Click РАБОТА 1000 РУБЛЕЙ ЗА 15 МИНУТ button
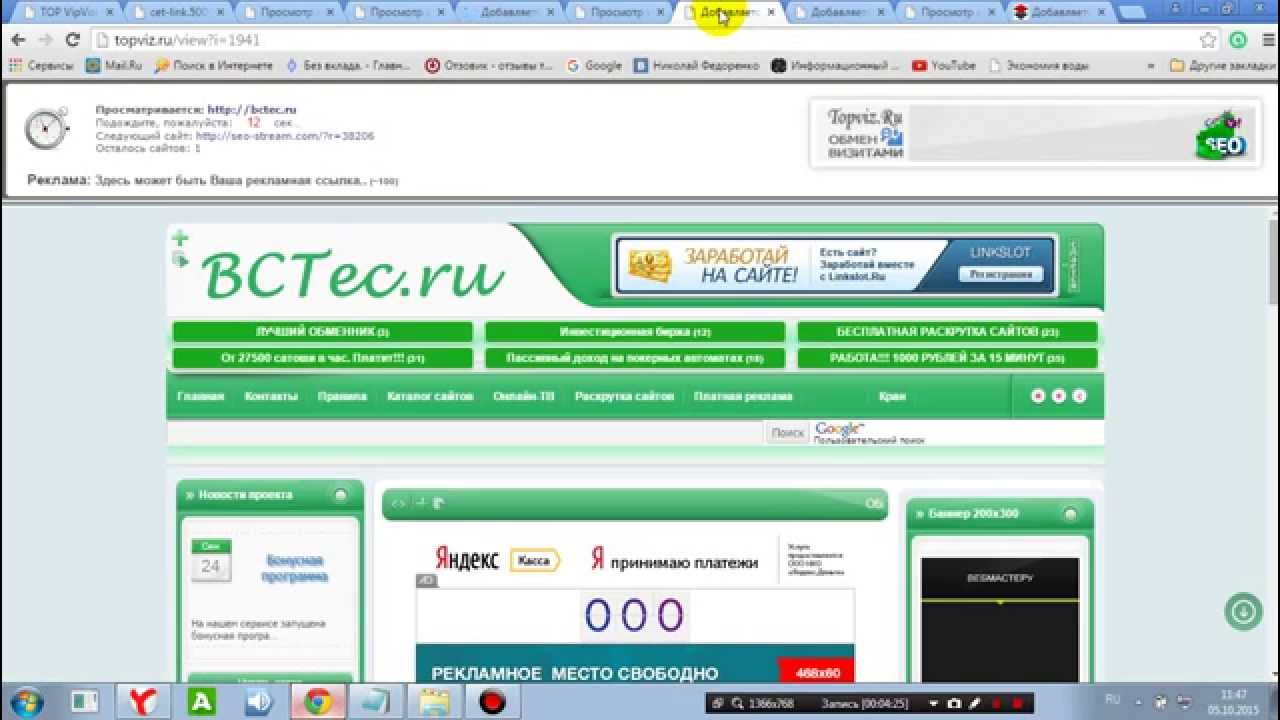This screenshot has width=1280, height=720. point(947,358)
